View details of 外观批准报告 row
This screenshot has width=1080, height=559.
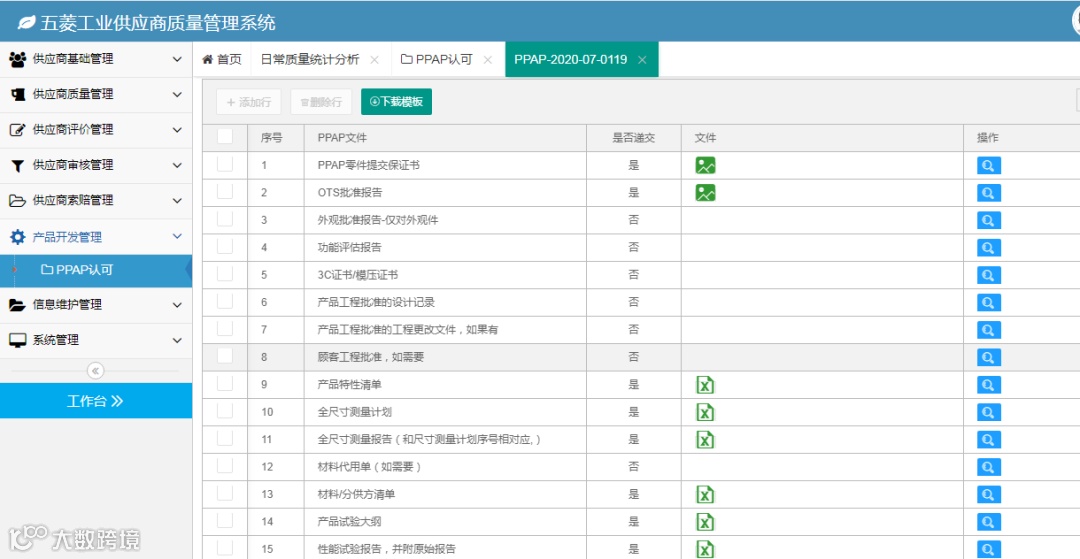click(x=988, y=220)
